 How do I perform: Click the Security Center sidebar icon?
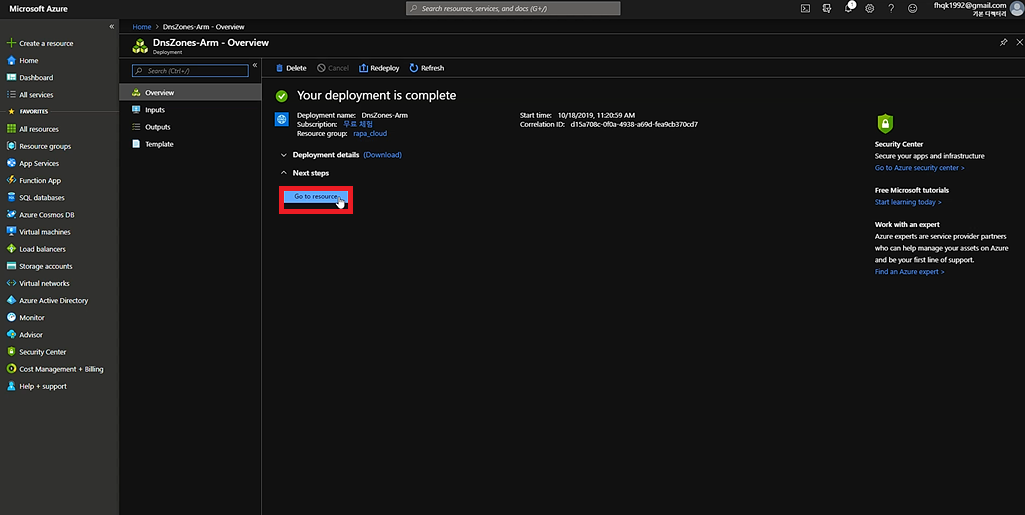coord(11,352)
